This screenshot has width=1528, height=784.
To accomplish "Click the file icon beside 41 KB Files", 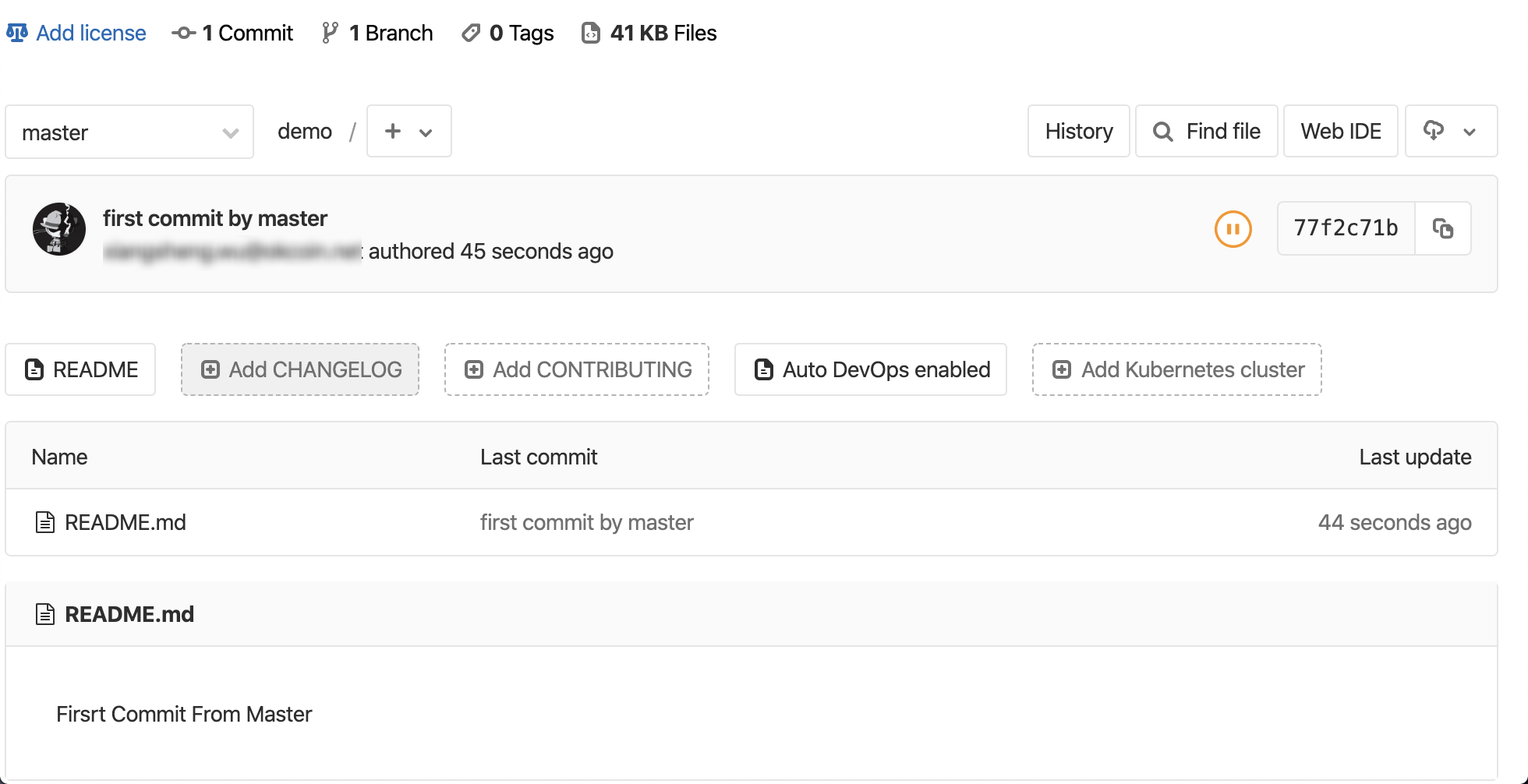I will pos(591,33).
